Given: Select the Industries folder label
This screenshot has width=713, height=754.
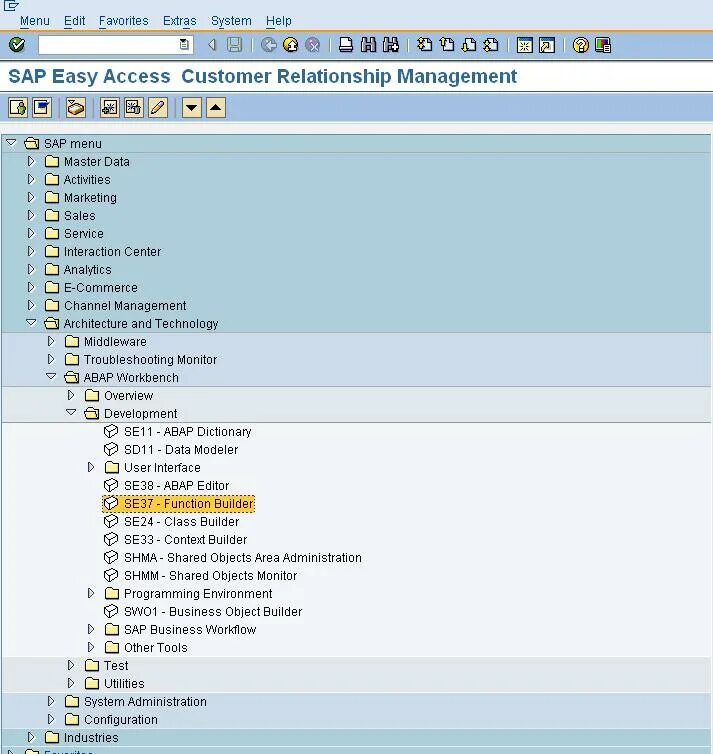Looking at the screenshot, I should point(91,738).
